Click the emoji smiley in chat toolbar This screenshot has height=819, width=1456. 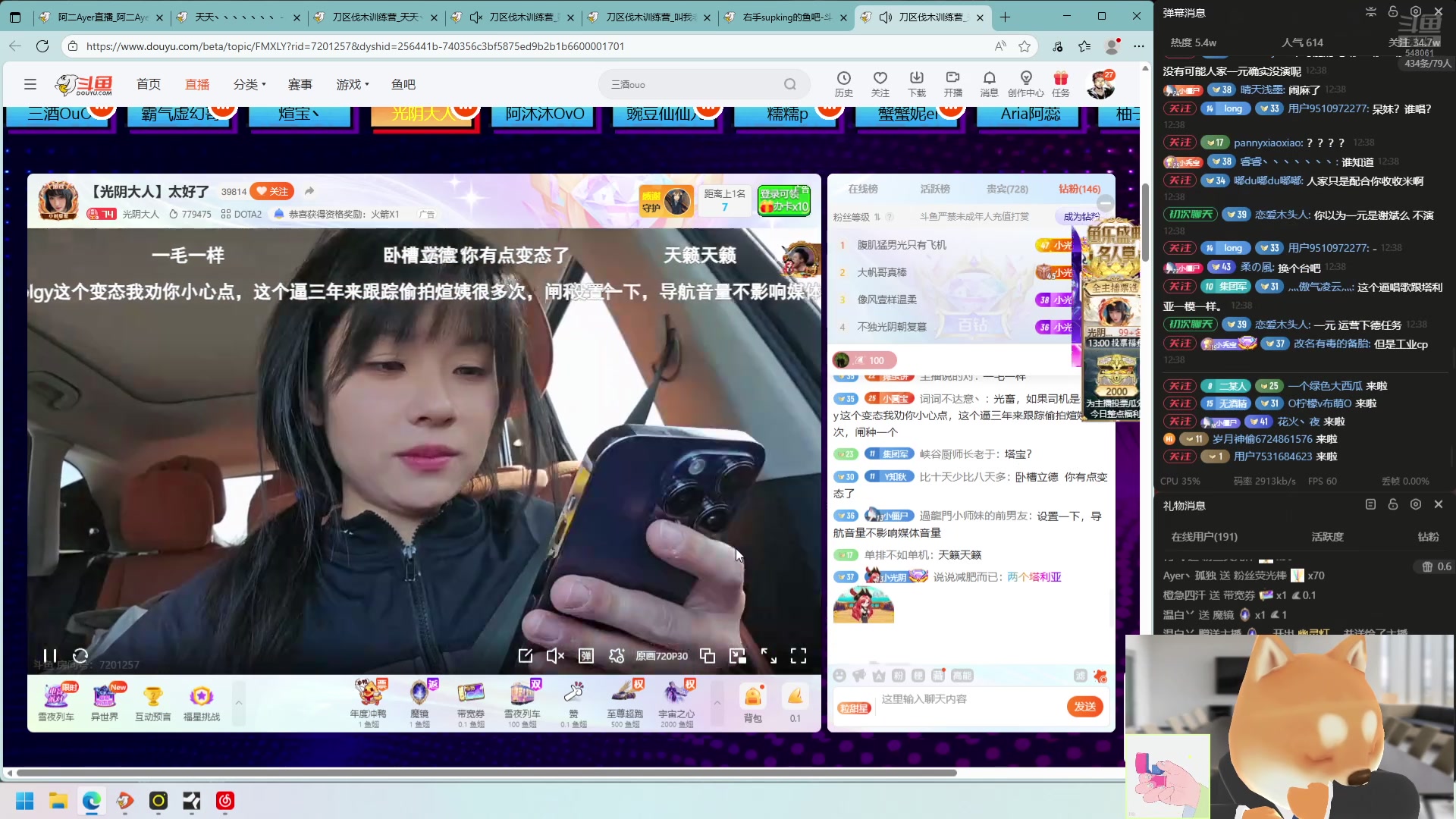[x=839, y=676]
